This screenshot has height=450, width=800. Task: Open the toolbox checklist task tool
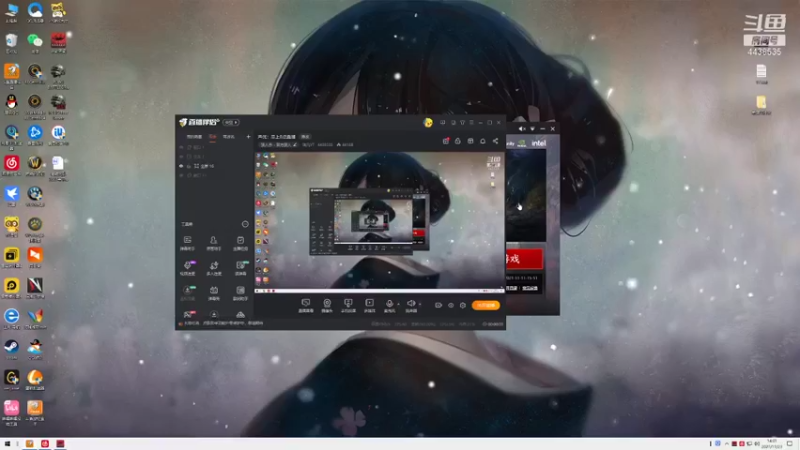point(240,243)
